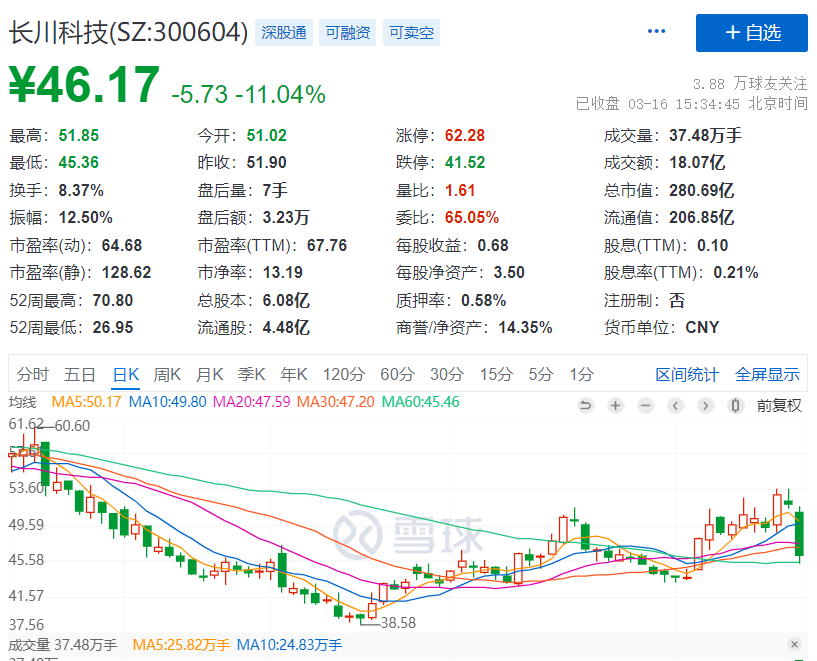
Task: Close the volume panel with X
Action: pyautogui.click(x=794, y=644)
